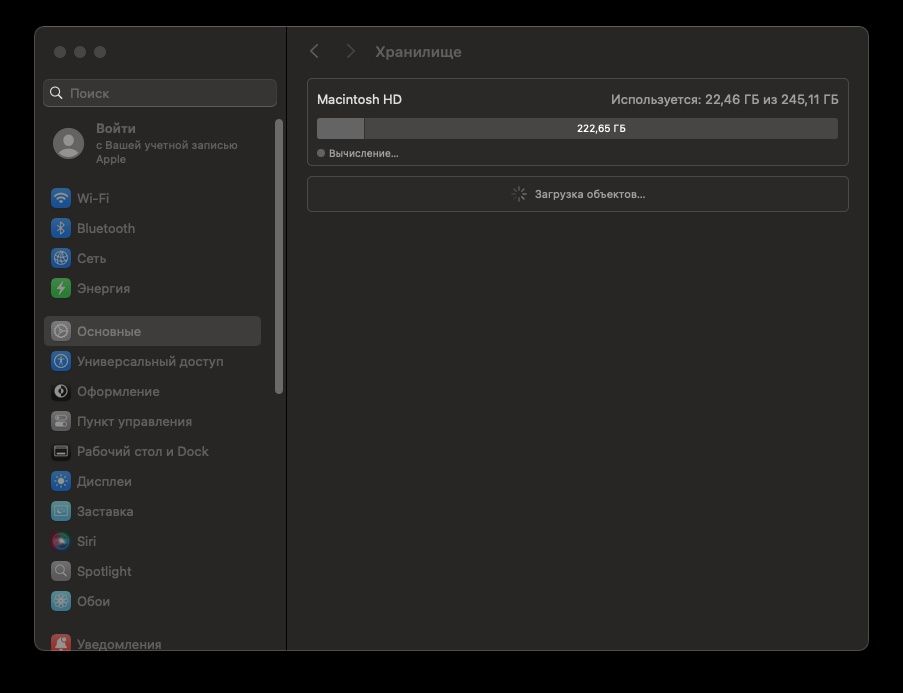This screenshot has height=693, width=903.
Task: Click the Вычисление… label
Action: tap(363, 153)
